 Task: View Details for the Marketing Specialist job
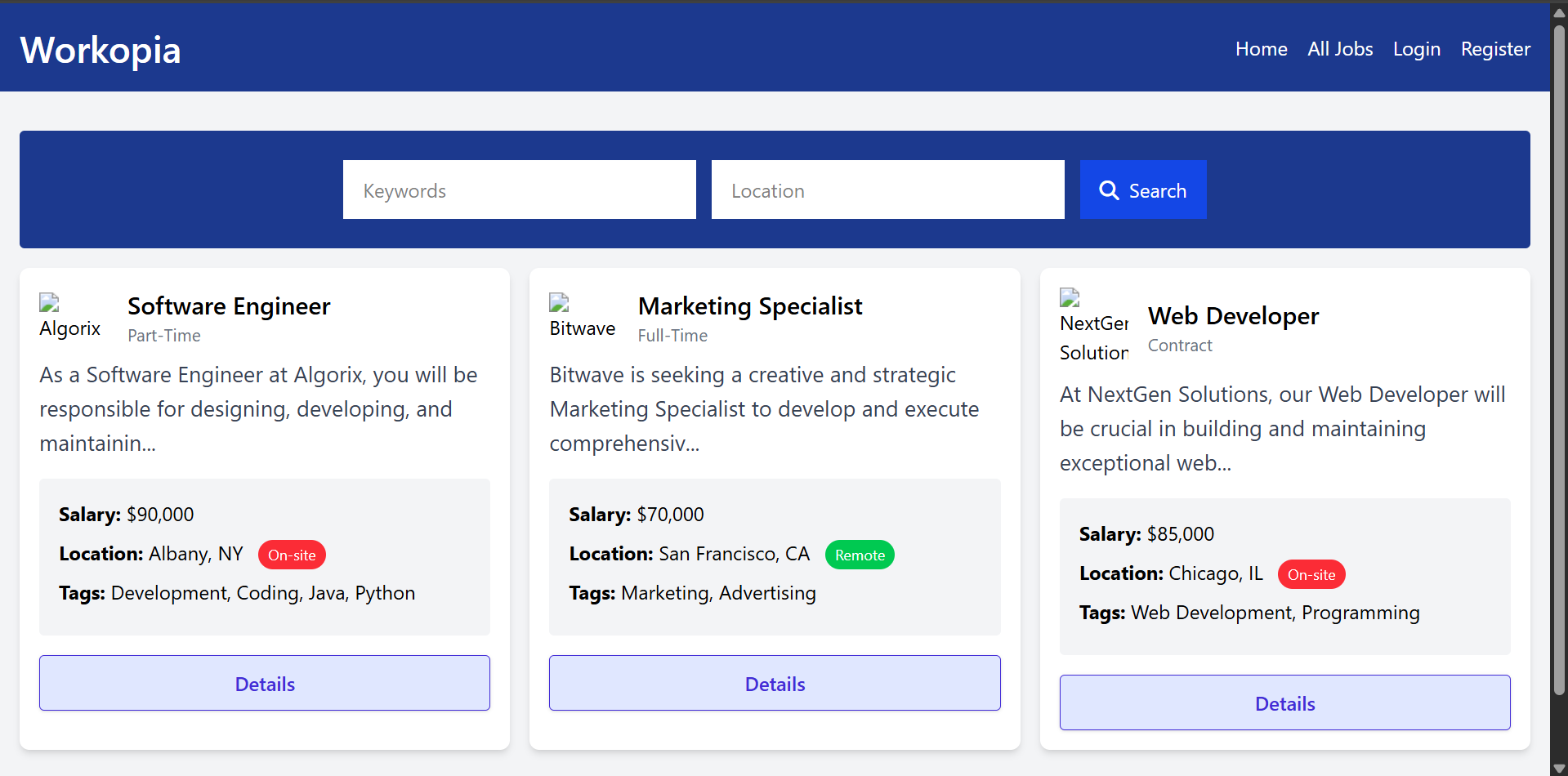pos(774,683)
